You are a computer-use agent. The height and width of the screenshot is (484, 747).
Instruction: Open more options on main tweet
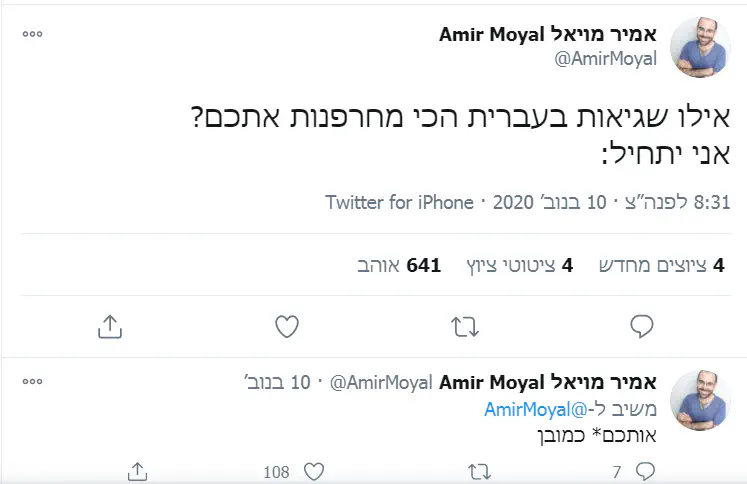tap(33, 33)
